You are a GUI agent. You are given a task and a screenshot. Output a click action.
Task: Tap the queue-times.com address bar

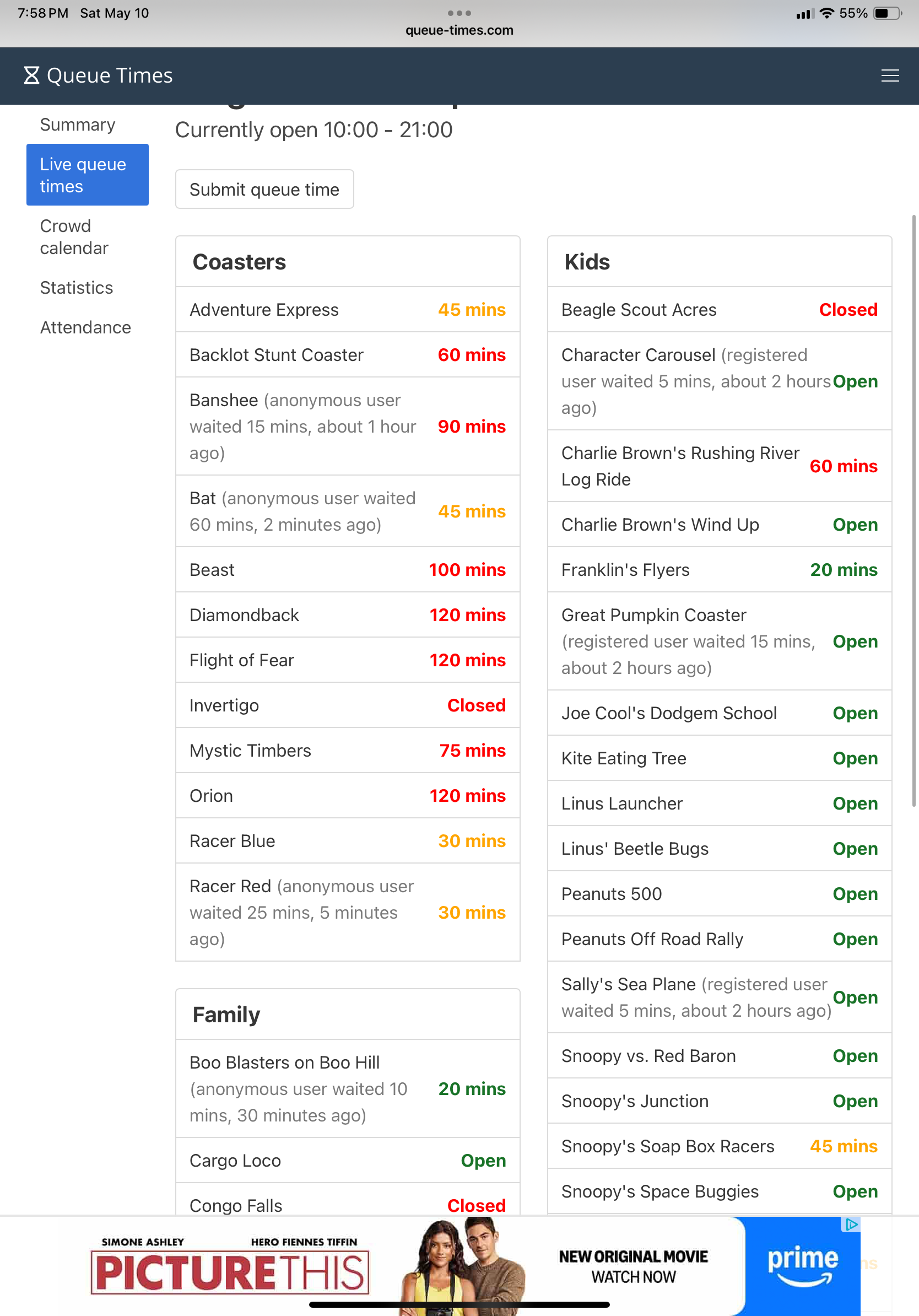tap(459, 30)
